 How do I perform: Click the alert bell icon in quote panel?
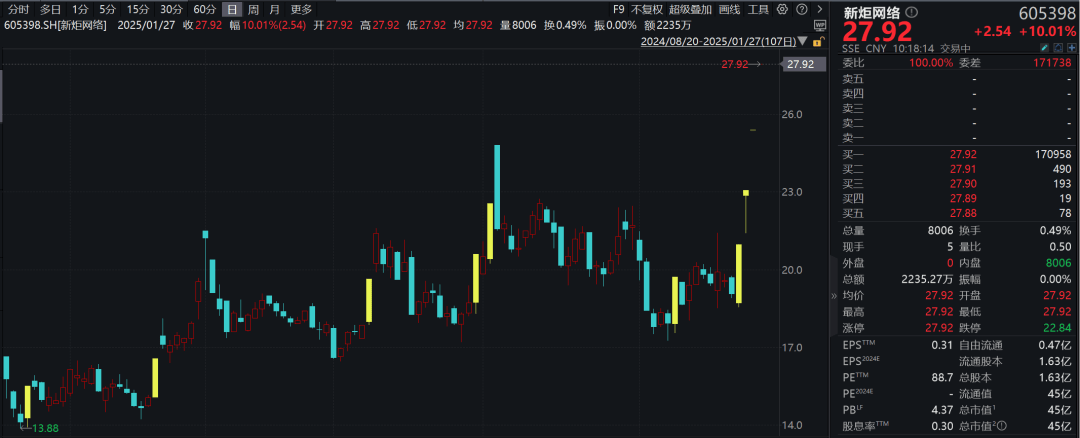(1057, 49)
